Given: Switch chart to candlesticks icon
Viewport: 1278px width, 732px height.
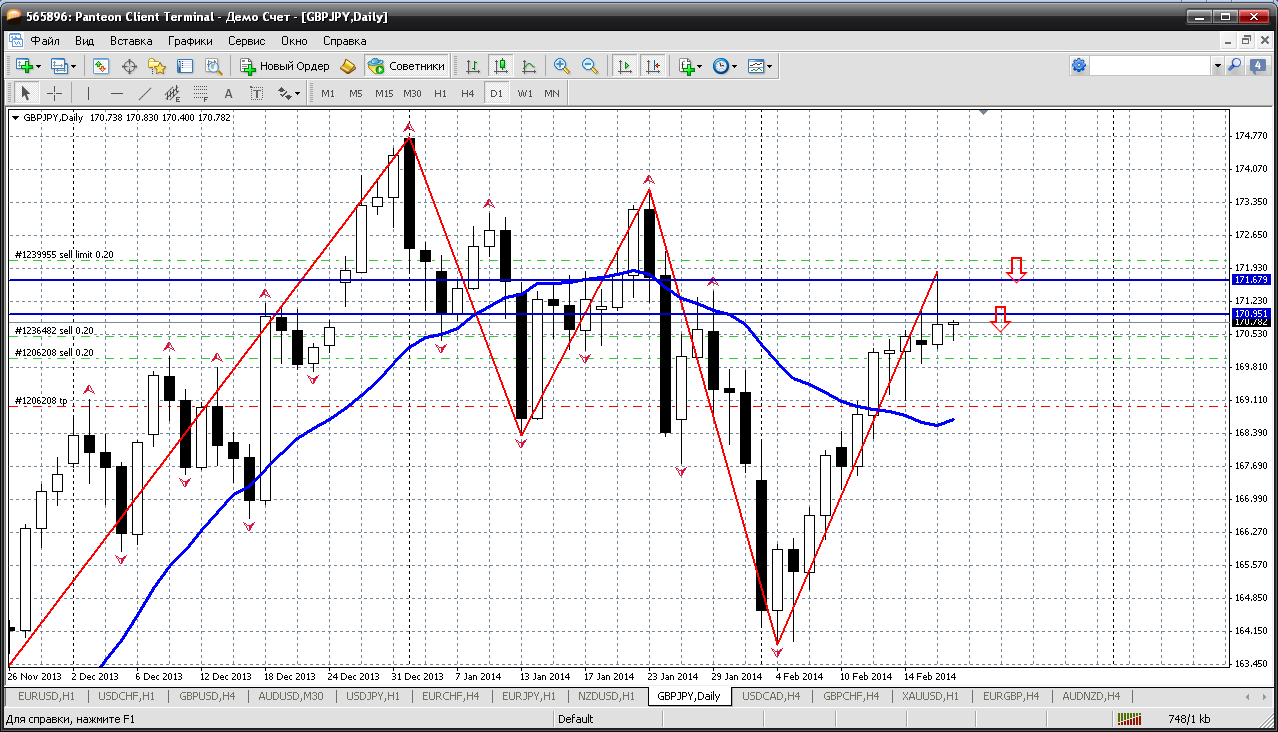Looking at the screenshot, I should tap(501, 66).
